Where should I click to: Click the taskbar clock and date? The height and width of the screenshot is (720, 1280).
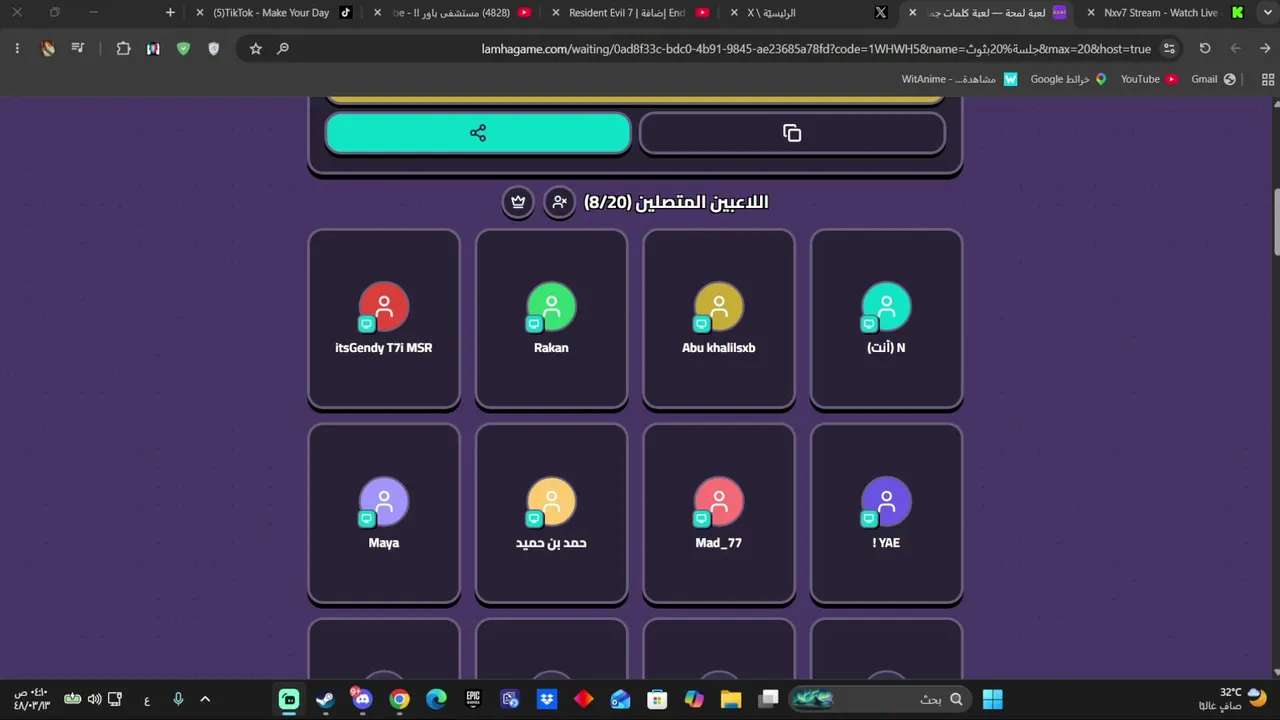[32, 699]
